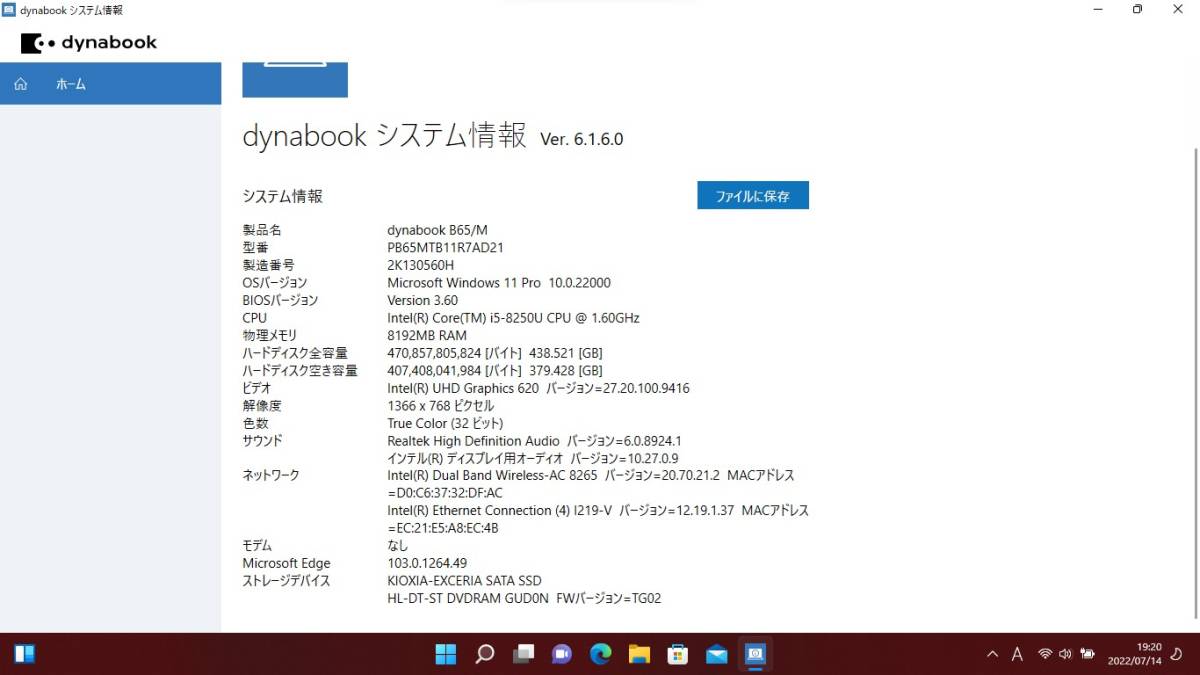The width and height of the screenshot is (1200, 675).
Task: Click the 'ストレージデバイス' label
Action: (x=286, y=581)
